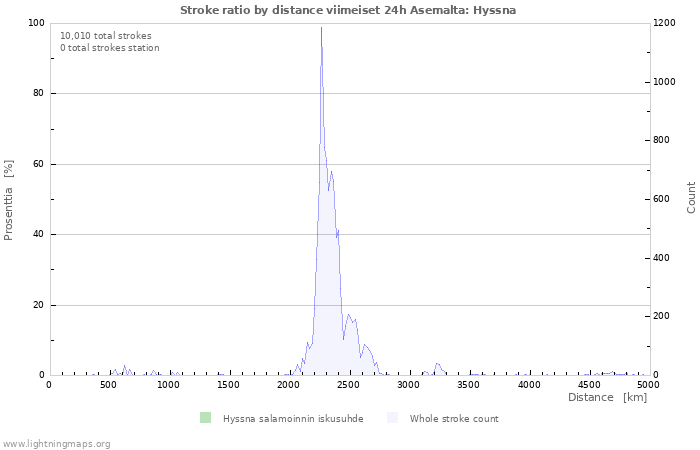The height and width of the screenshot is (450, 700).
Task: Click the tallest peak of the stroke curve
Action: click(x=321, y=28)
